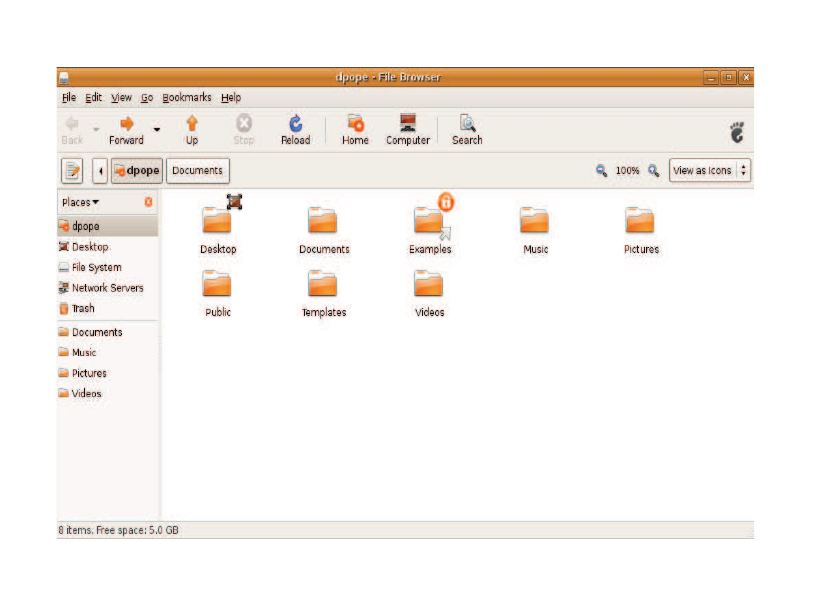Click the Reload toolbar icon
Screen dimensions: 839x595
pos(295,129)
